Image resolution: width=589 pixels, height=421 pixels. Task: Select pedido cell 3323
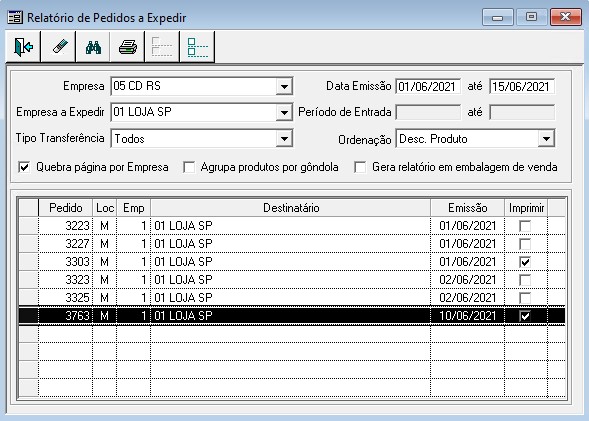point(65,280)
